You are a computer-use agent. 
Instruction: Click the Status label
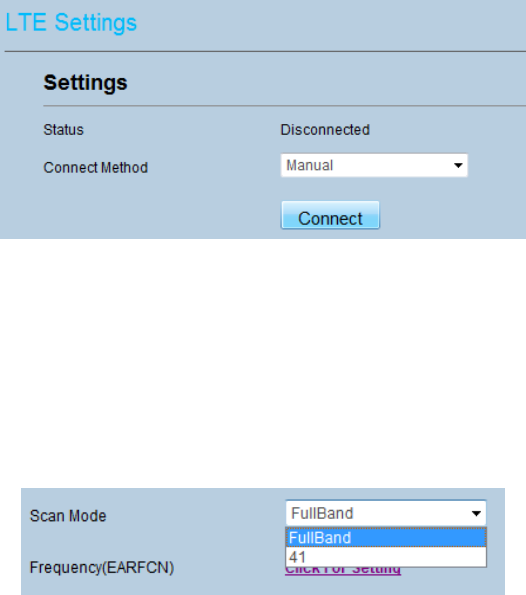[x=63, y=130]
